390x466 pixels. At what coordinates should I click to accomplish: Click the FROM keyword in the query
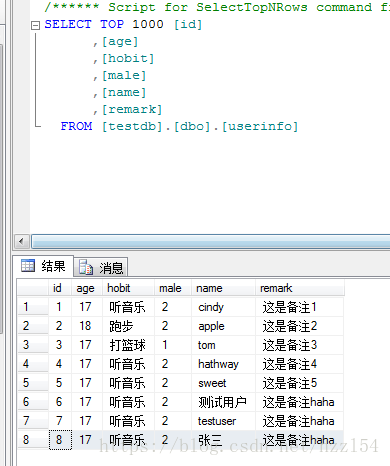tap(76, 126)
